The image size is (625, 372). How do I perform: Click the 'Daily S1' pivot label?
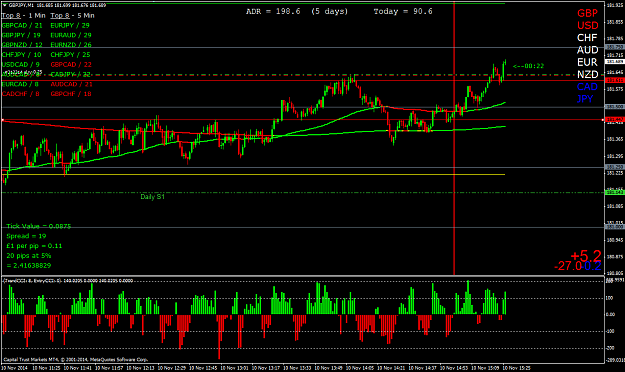(152, 197)
